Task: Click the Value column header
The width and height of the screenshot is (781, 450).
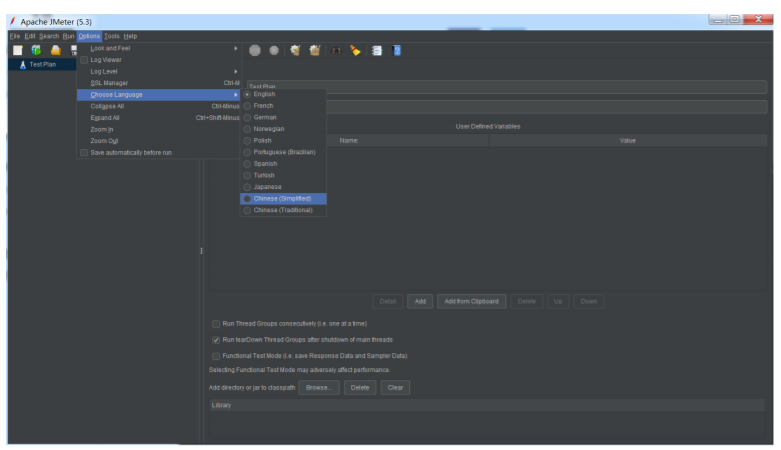Action: (628, 141)
